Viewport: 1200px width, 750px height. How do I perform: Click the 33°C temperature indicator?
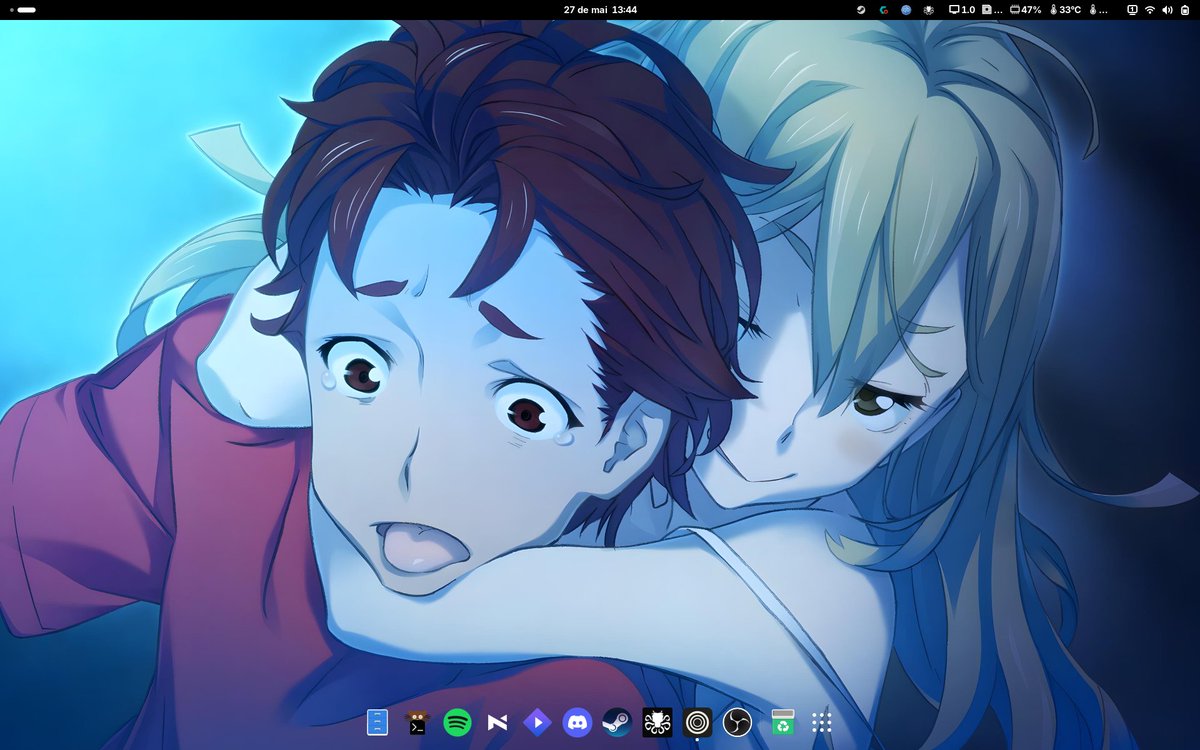click(1065, 10)
